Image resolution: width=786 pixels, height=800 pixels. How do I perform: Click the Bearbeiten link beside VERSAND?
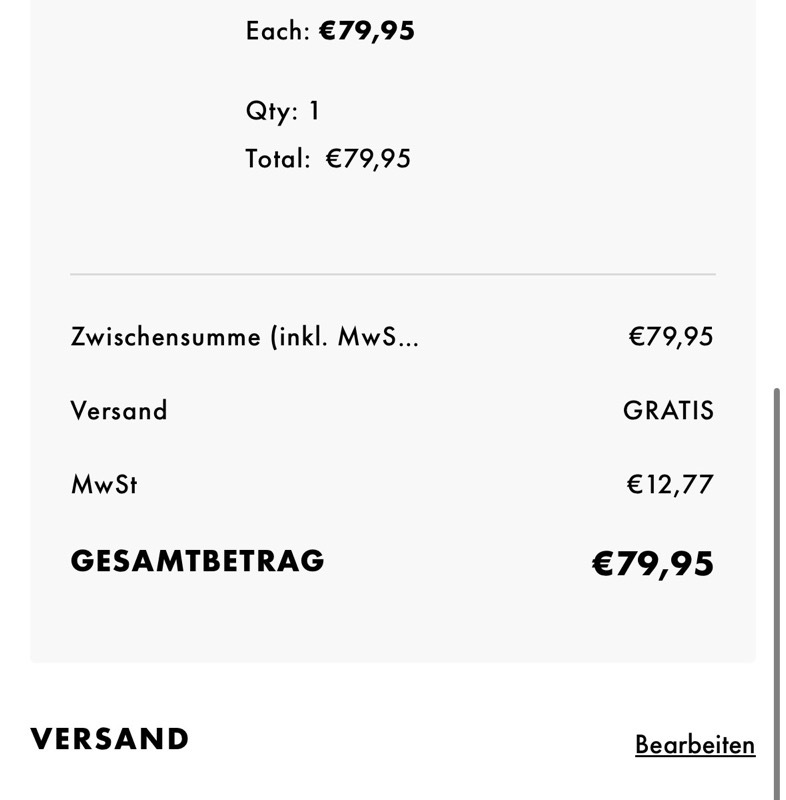695,745
